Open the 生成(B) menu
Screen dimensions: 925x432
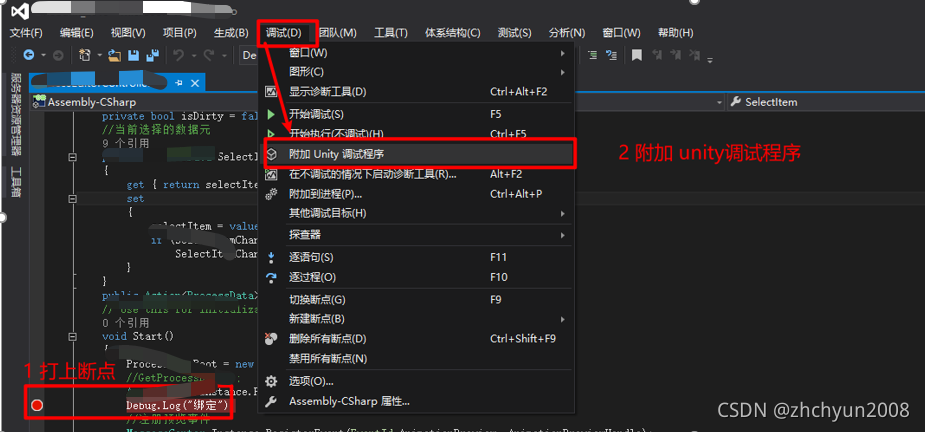[231, 33]
